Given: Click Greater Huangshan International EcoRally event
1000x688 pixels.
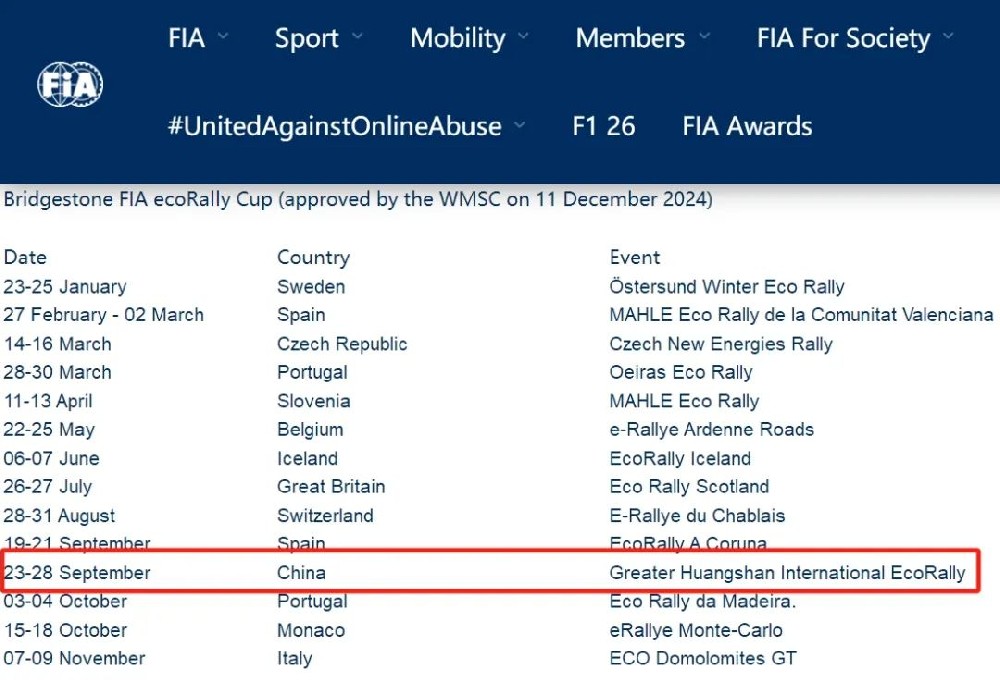Looking at the screenshot, I should pyautogui.click(x=787, y=573).
